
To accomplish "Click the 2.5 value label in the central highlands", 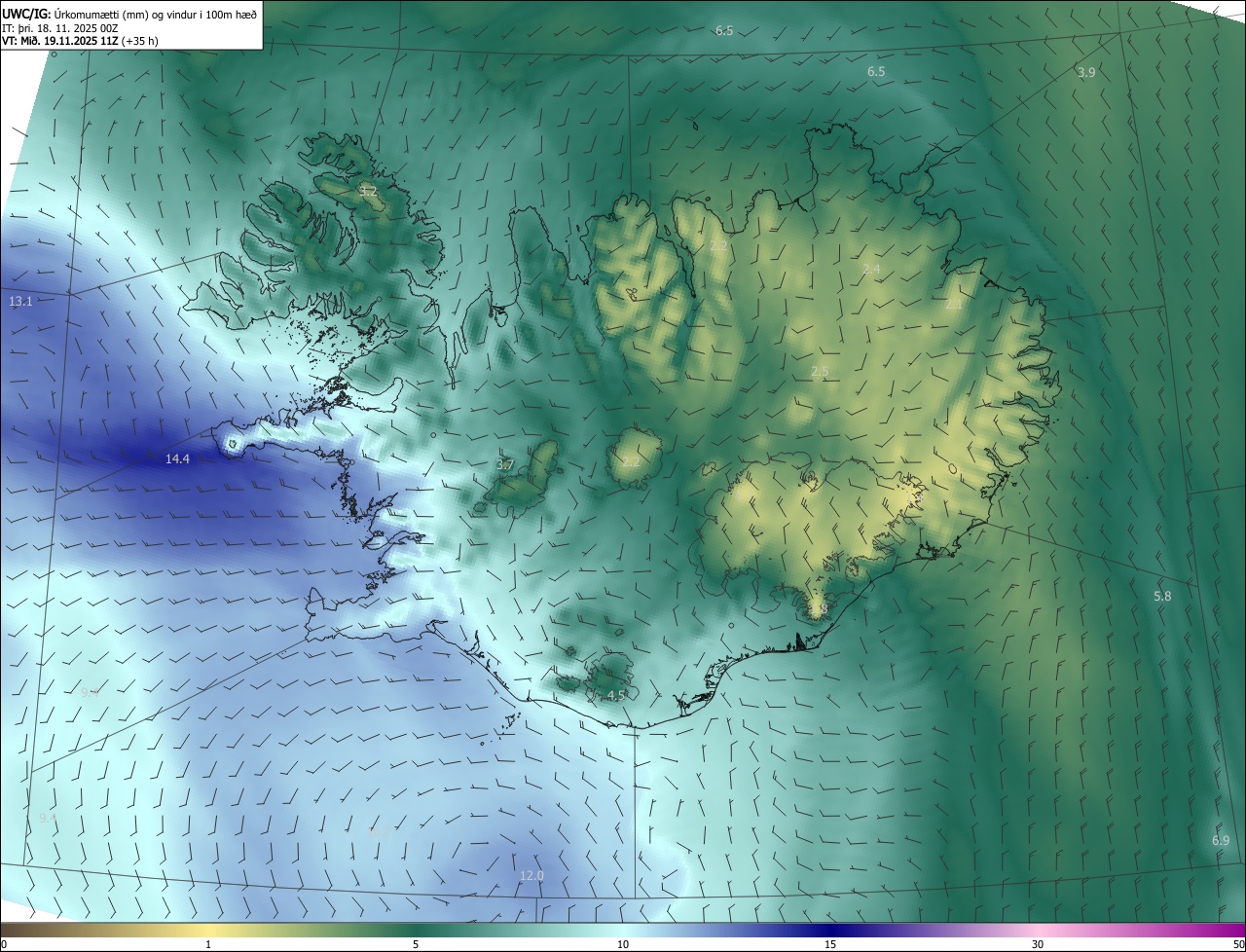I will pos(820,372).
